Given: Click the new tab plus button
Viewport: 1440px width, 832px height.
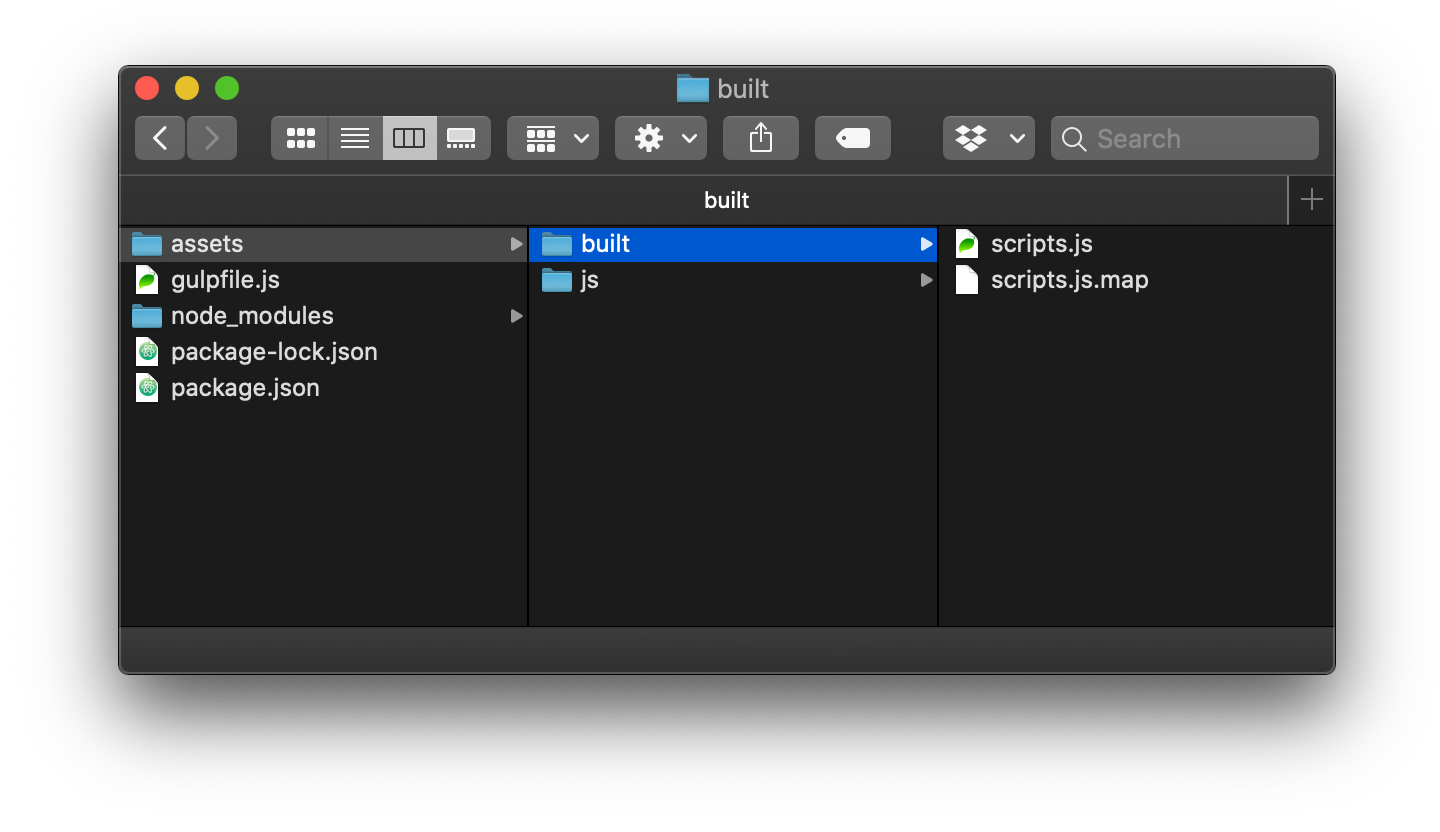Looking at the screenshot, I should coord(1310,199).
